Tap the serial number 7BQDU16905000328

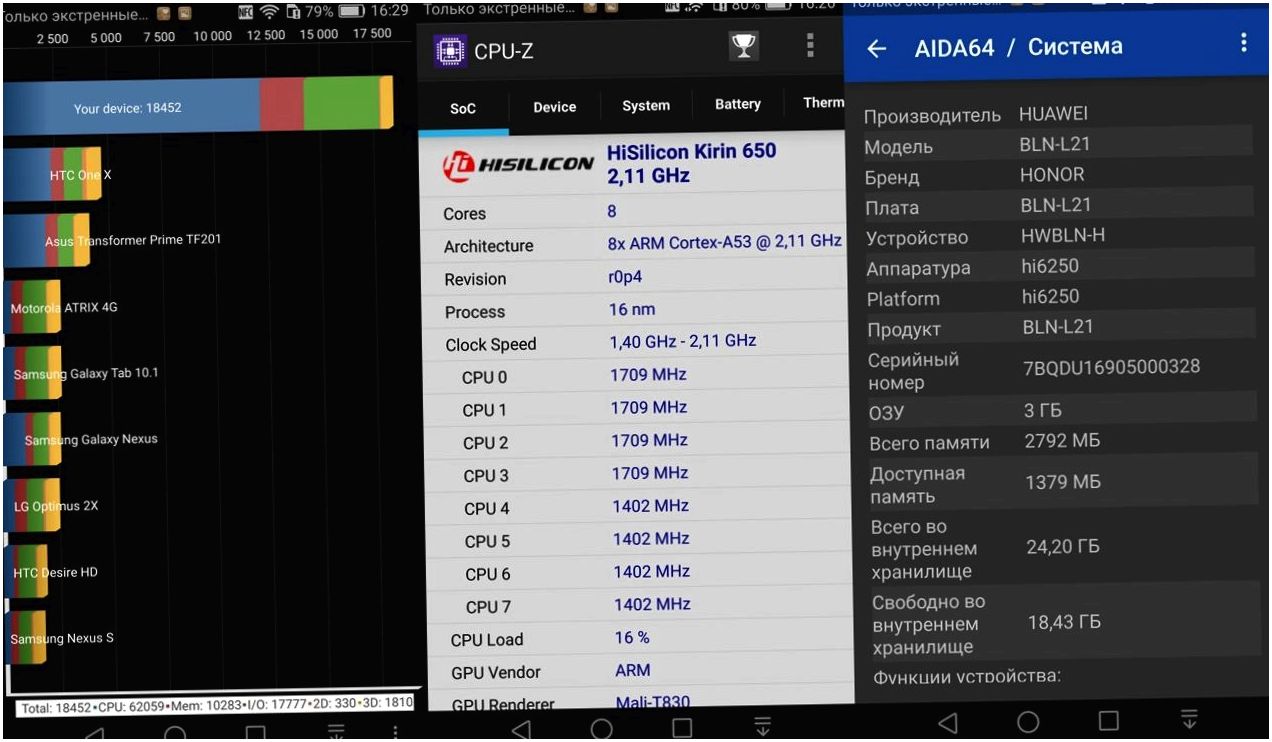click(1111, 367)
